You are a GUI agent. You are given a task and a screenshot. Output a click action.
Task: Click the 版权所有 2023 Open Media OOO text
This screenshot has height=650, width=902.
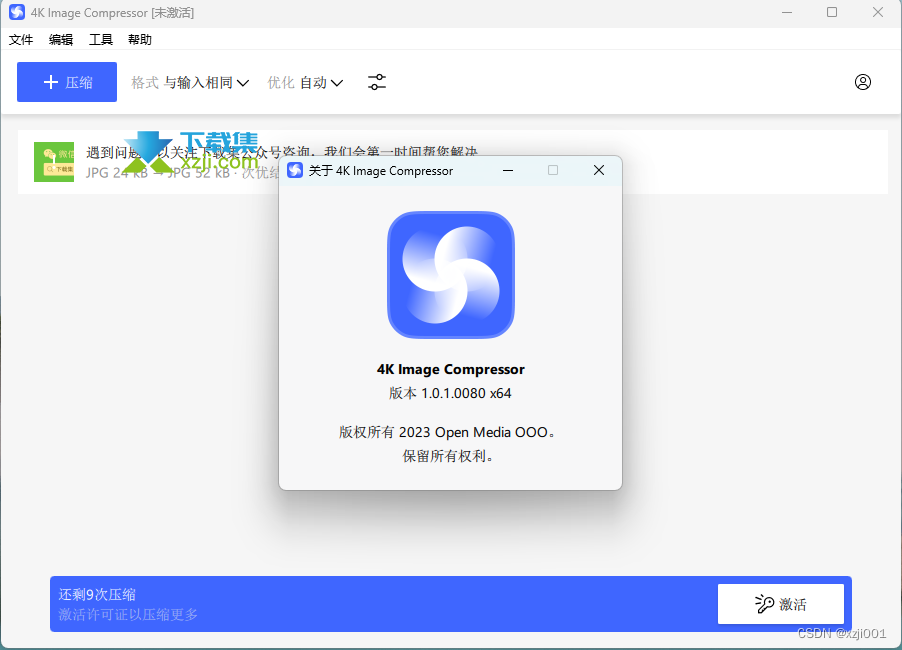pos(447,432)
